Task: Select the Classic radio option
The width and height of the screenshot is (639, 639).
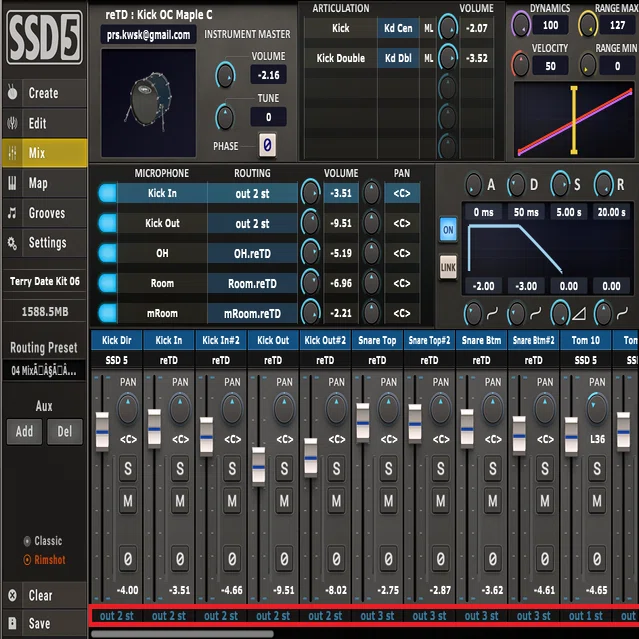Action: [x=43, y=541]
